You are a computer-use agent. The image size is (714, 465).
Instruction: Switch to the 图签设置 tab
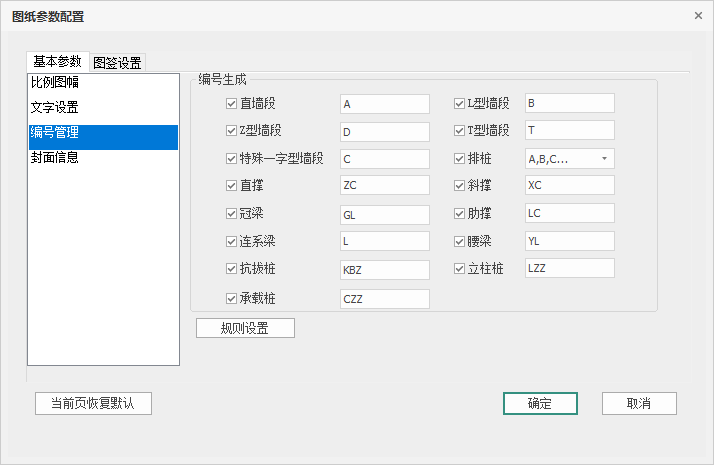click(117, 62)
